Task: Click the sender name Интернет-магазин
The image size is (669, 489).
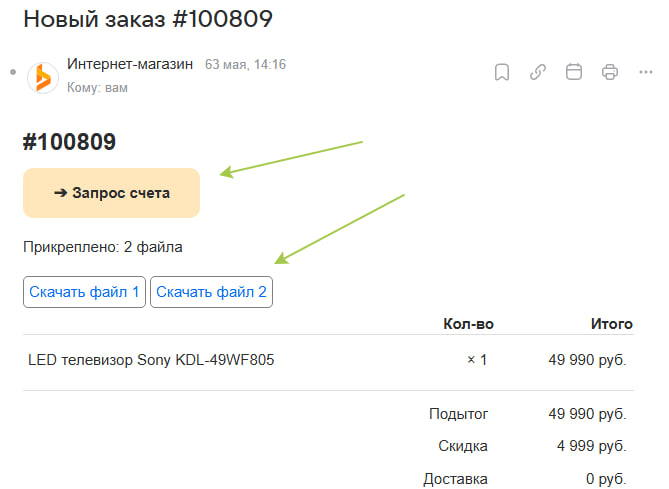Action: click(130, 64)
